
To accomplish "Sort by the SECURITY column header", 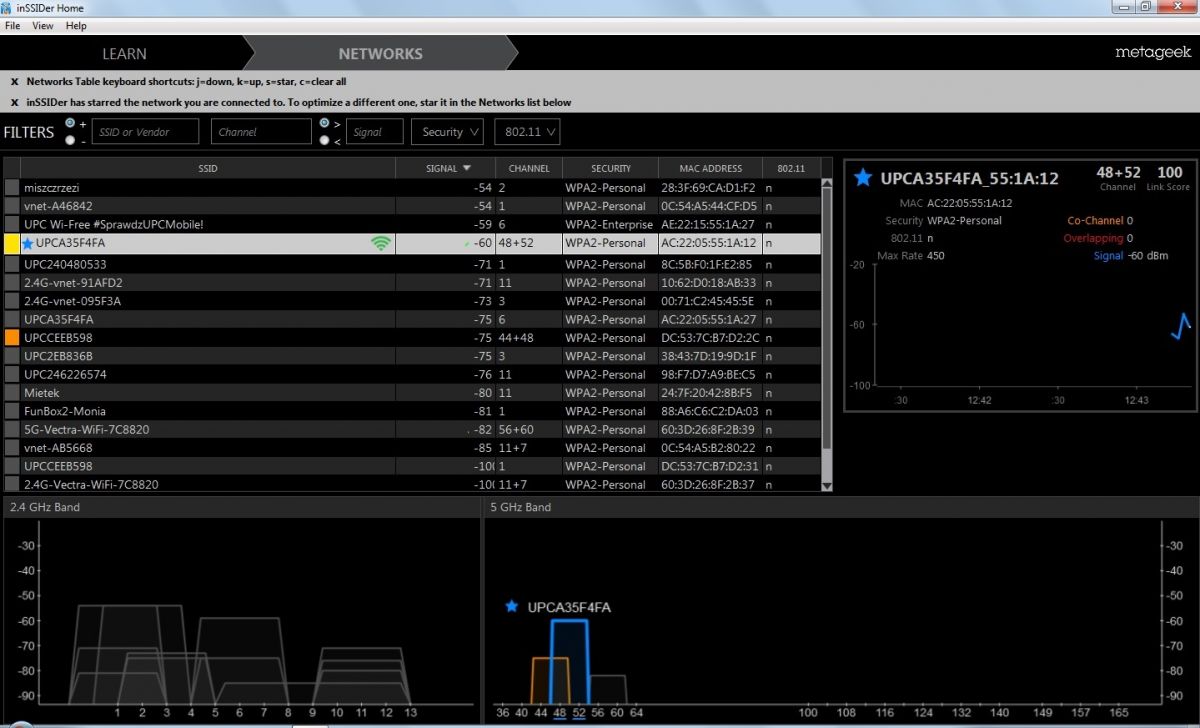I will tap(610, 168).
